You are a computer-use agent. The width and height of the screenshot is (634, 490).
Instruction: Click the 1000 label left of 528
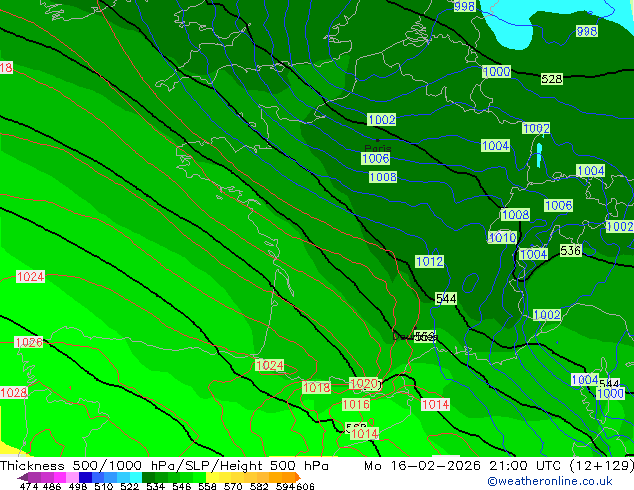click(497, 72)
